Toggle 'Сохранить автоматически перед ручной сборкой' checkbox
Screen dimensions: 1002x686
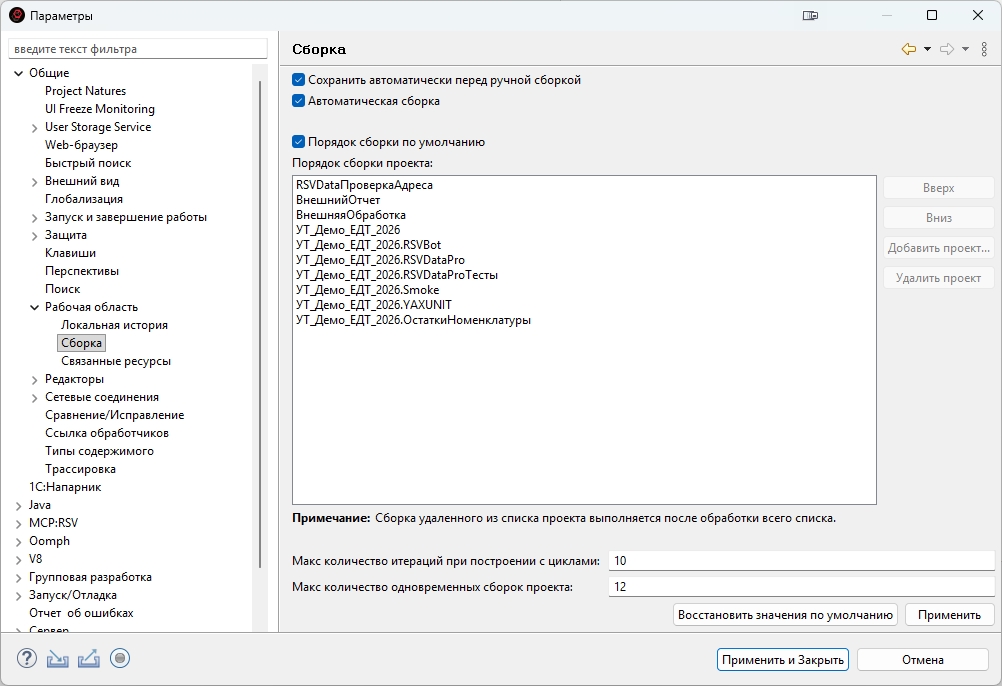(x=298, y=80)
